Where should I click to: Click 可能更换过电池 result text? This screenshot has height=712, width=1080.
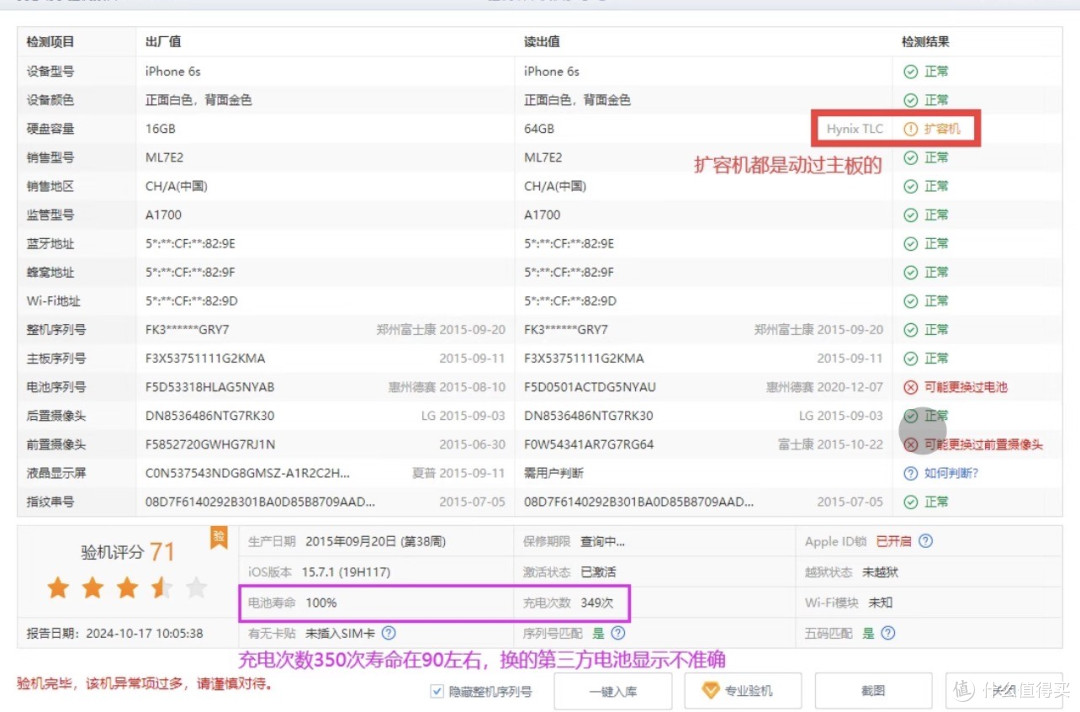point(966,388)
